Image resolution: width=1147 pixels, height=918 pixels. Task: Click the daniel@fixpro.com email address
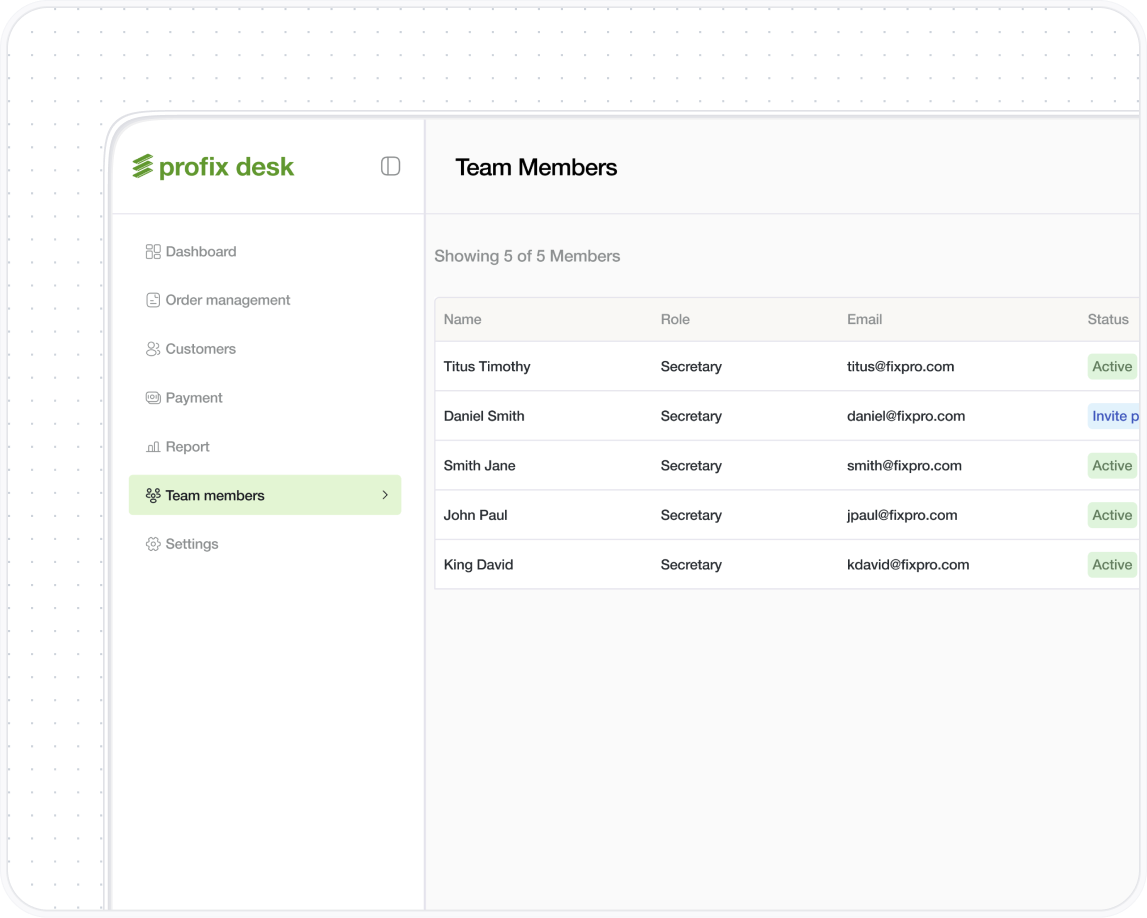pyautogui.click(x=905, y=416)
